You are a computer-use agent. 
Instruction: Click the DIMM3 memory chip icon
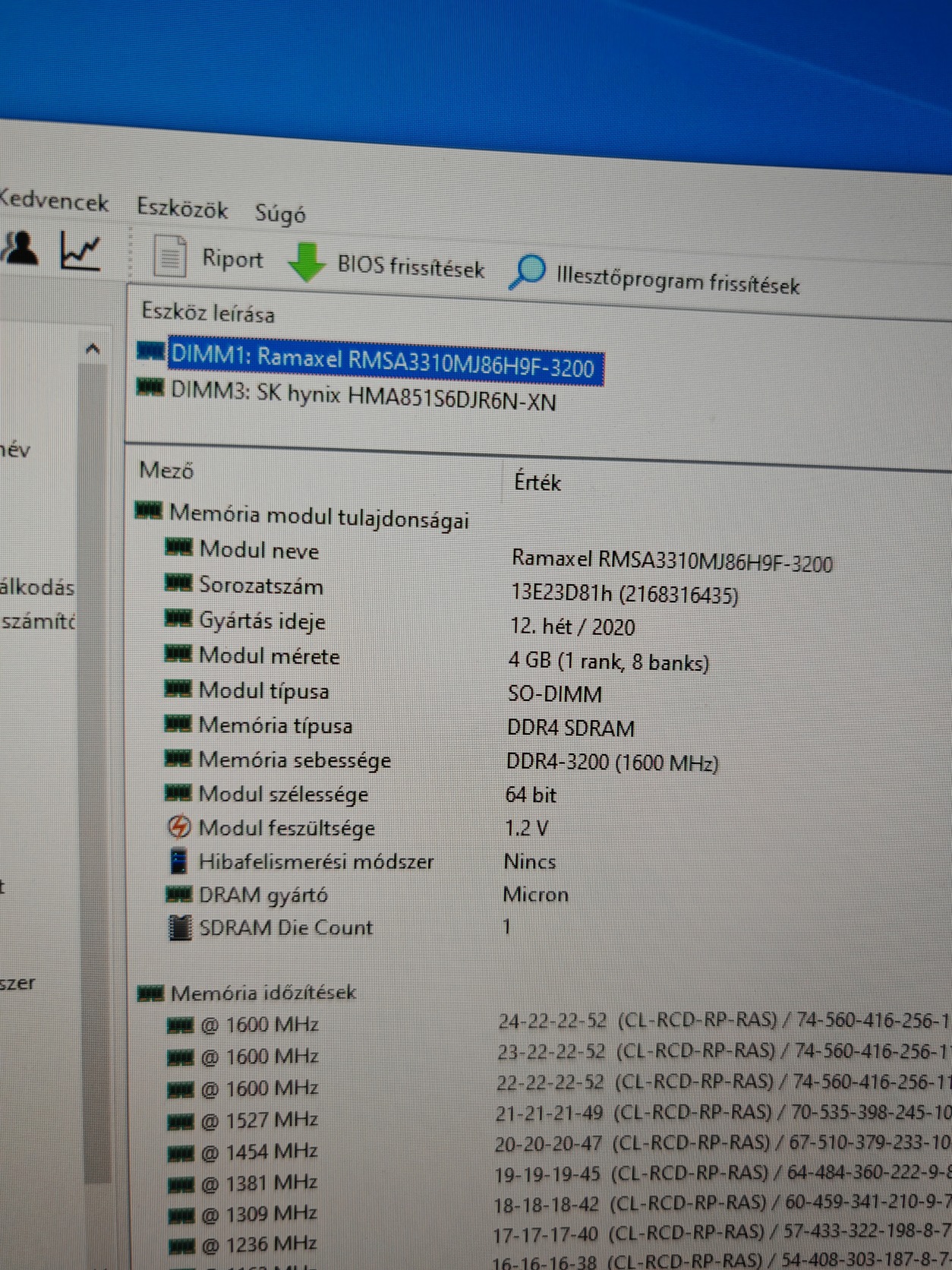150,387
